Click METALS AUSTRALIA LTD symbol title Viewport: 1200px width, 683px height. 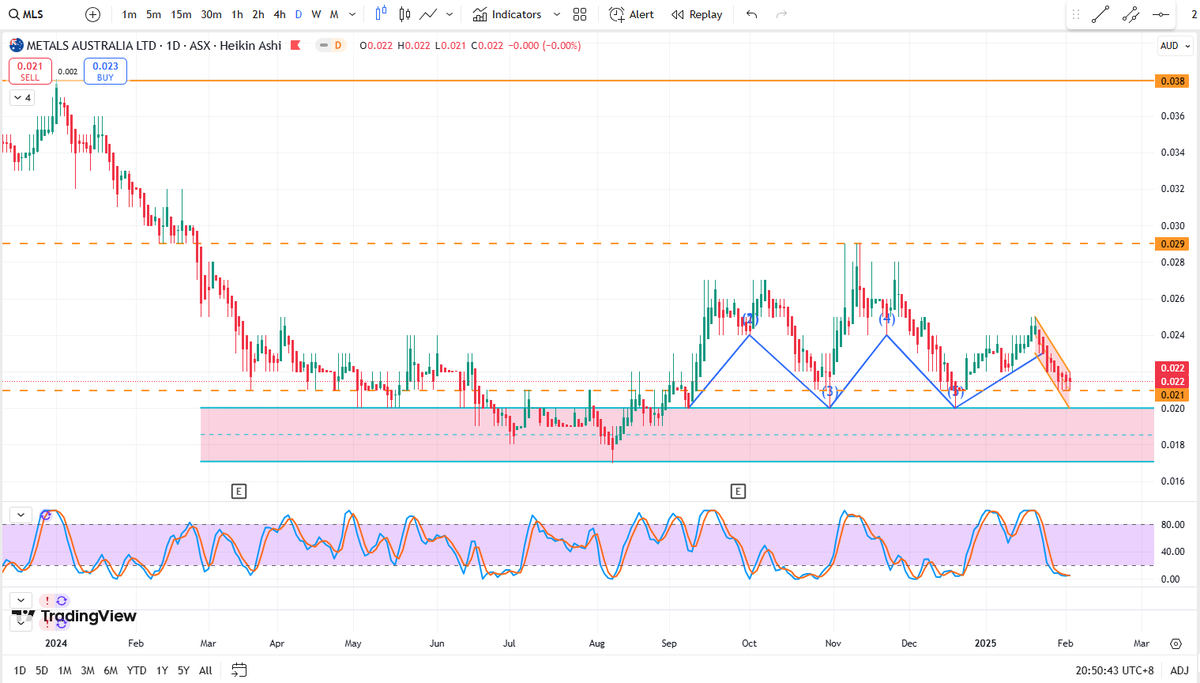(x=91, y=45)
